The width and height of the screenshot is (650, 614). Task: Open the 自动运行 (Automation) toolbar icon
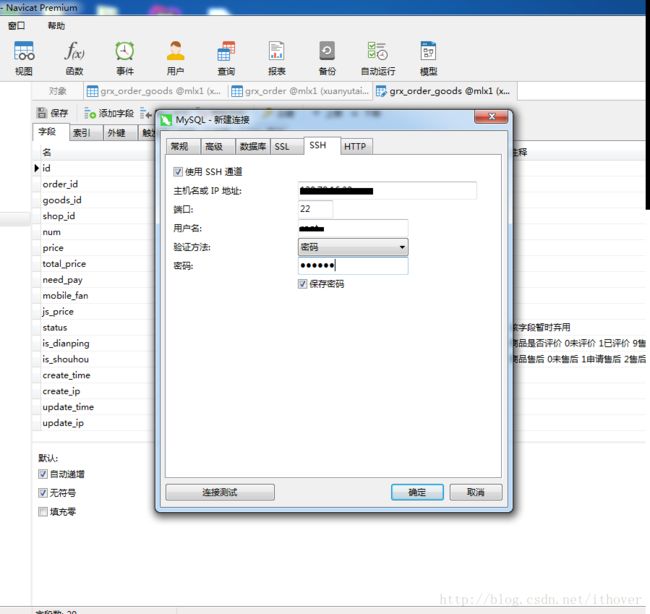(378, 58)
